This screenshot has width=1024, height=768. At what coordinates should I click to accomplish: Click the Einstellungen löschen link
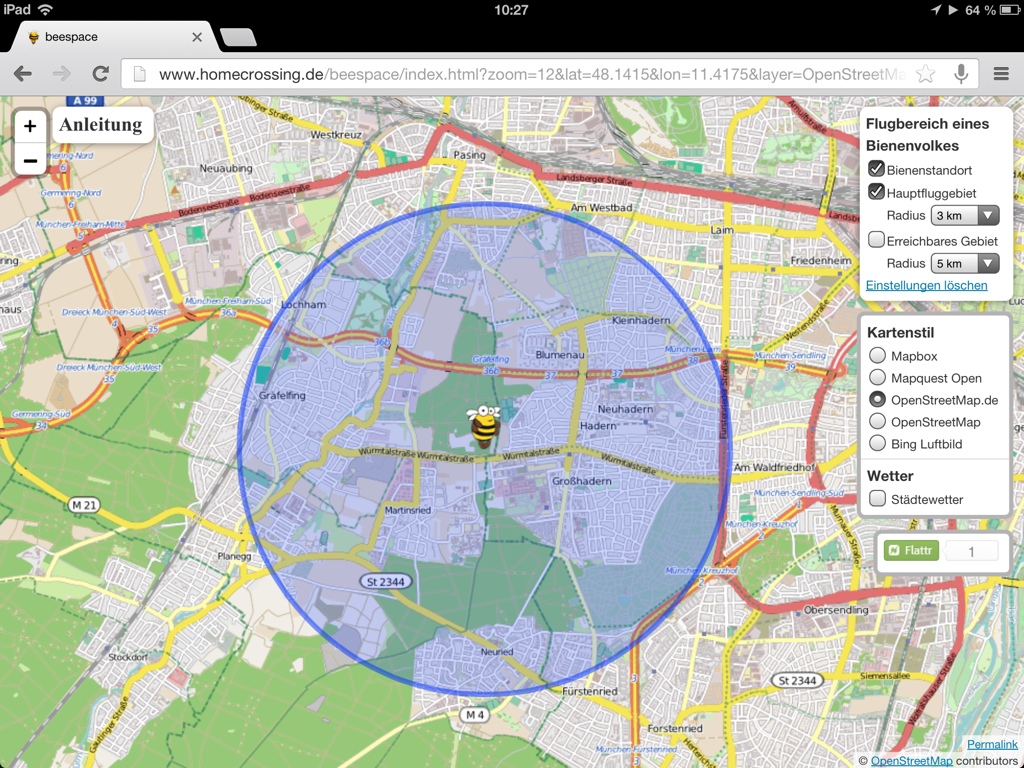926,285
